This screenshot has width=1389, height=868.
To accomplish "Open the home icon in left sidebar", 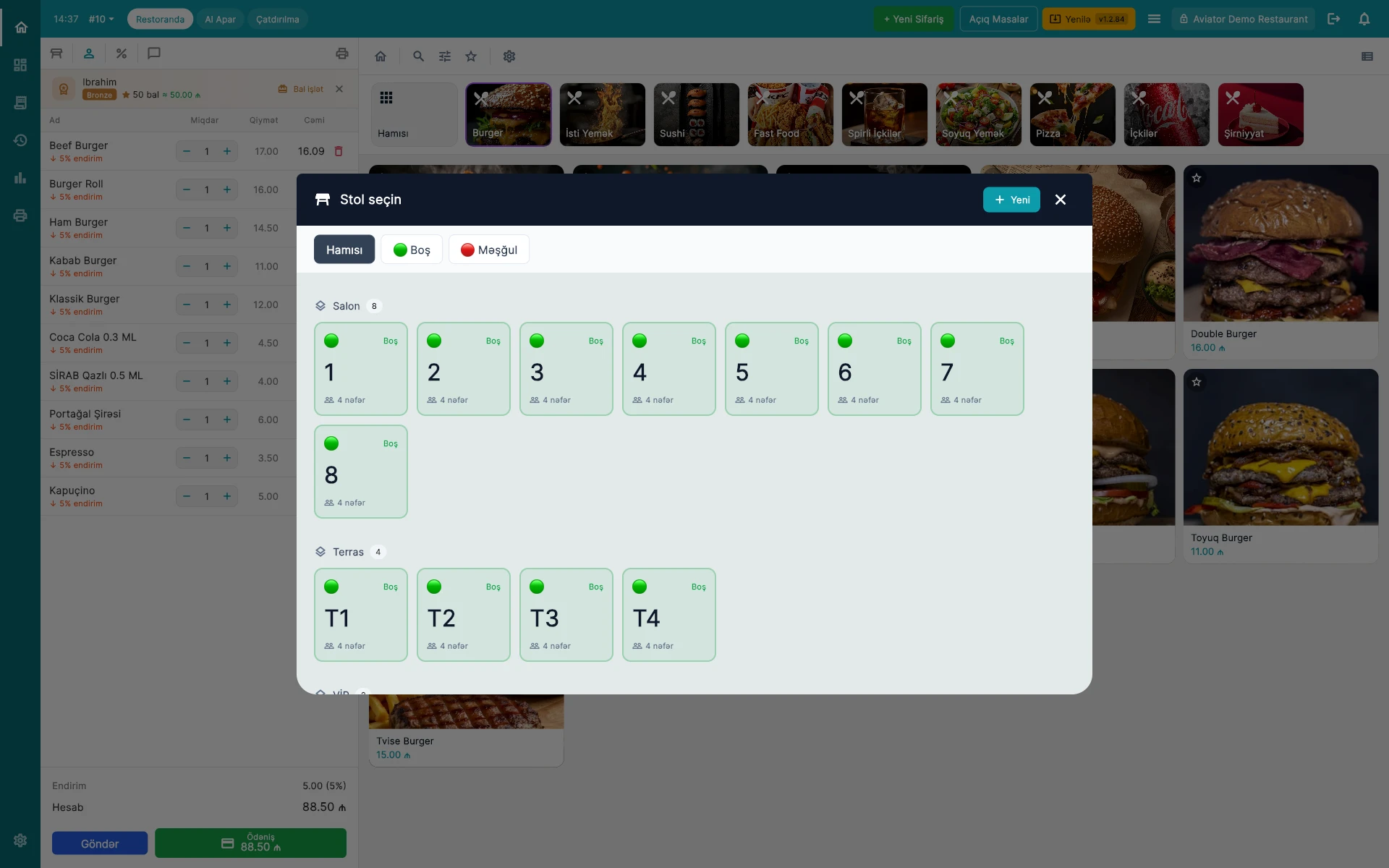I will pos(20,27).
